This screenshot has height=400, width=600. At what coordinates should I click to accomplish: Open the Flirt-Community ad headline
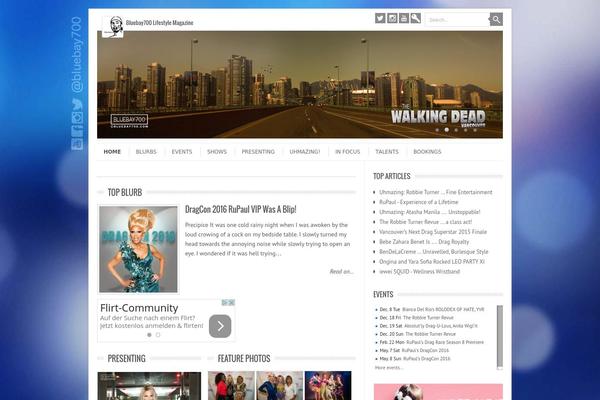click(x=139, y=308)
